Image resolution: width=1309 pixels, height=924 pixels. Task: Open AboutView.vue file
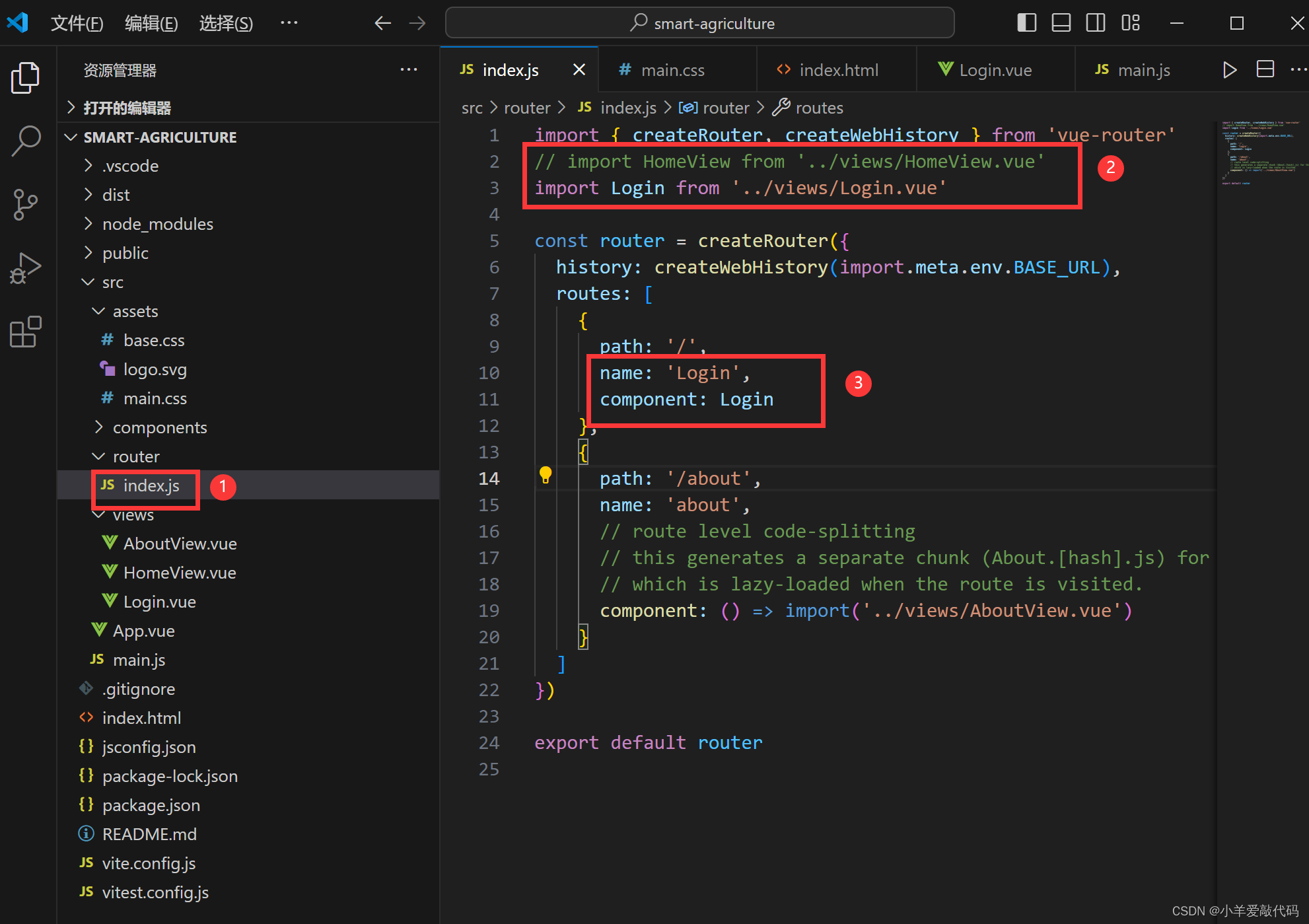click(x=248, y=544)
